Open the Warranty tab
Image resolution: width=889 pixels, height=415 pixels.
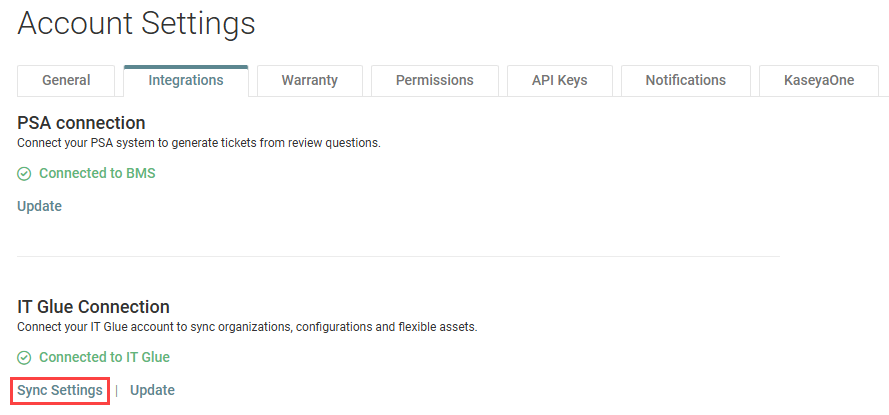(x=310, y=81)
